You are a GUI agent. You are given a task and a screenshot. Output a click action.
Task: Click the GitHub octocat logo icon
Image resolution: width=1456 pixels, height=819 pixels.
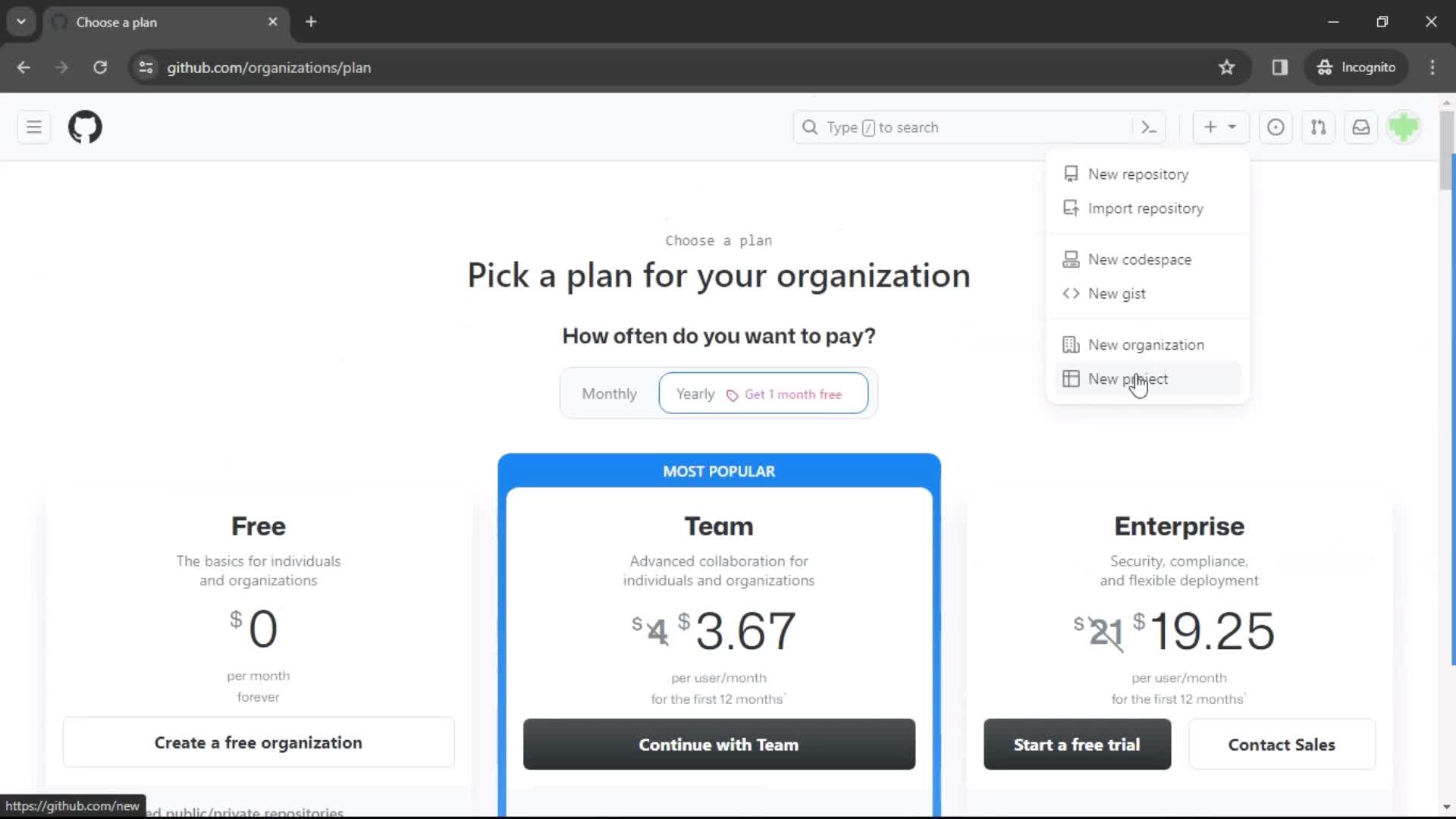tap(85, 127)
